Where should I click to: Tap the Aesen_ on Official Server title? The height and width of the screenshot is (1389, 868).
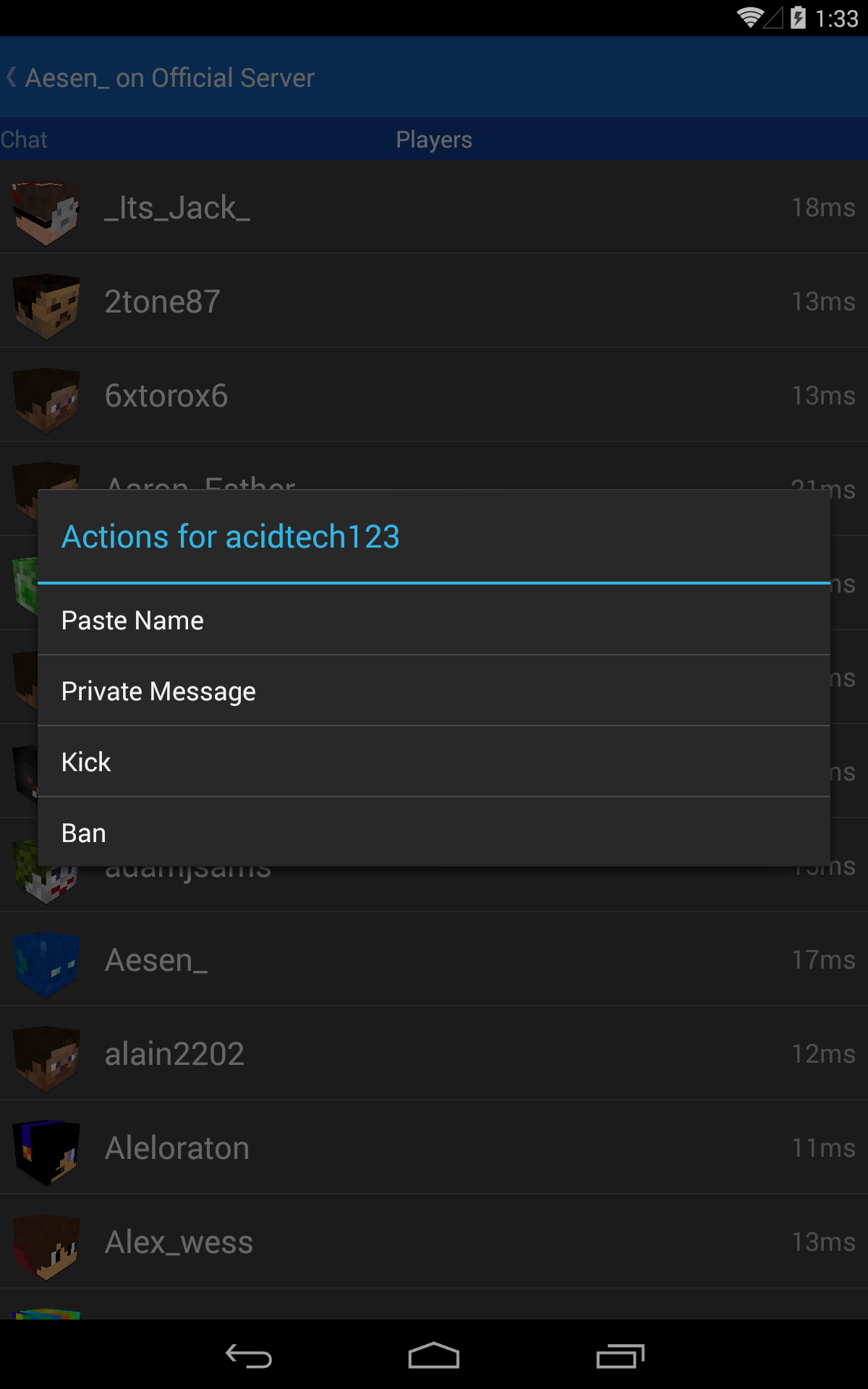(x=170, y=77)
